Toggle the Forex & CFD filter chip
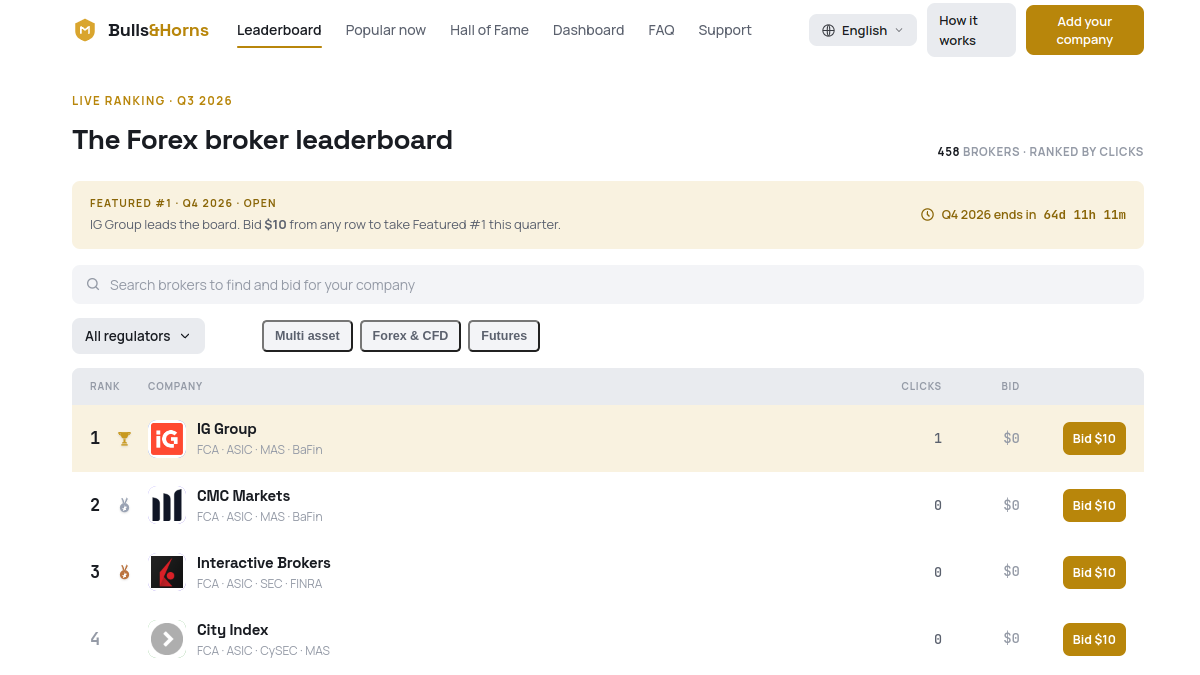 410,336
